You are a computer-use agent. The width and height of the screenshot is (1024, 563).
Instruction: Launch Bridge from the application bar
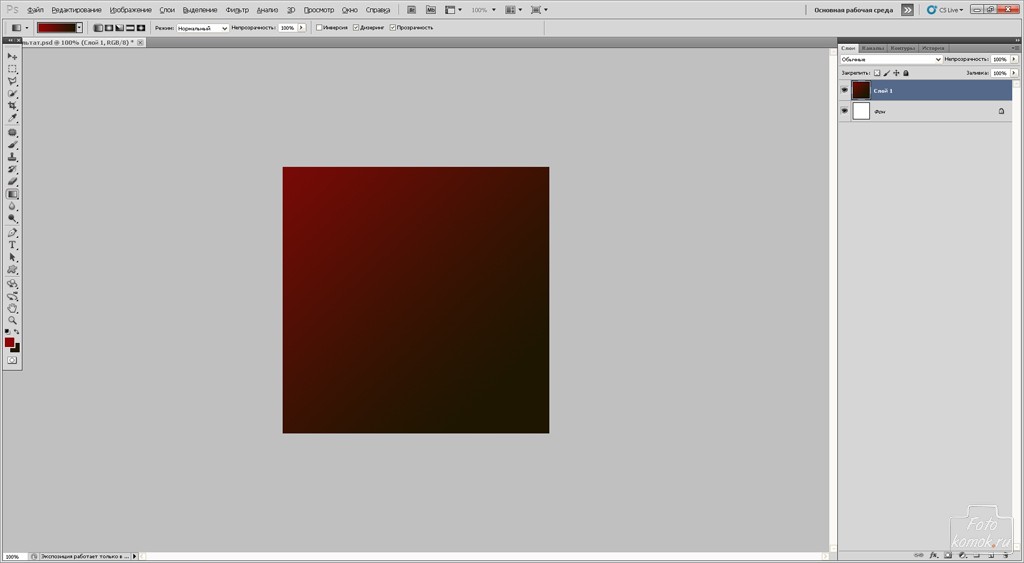(411, 10)
